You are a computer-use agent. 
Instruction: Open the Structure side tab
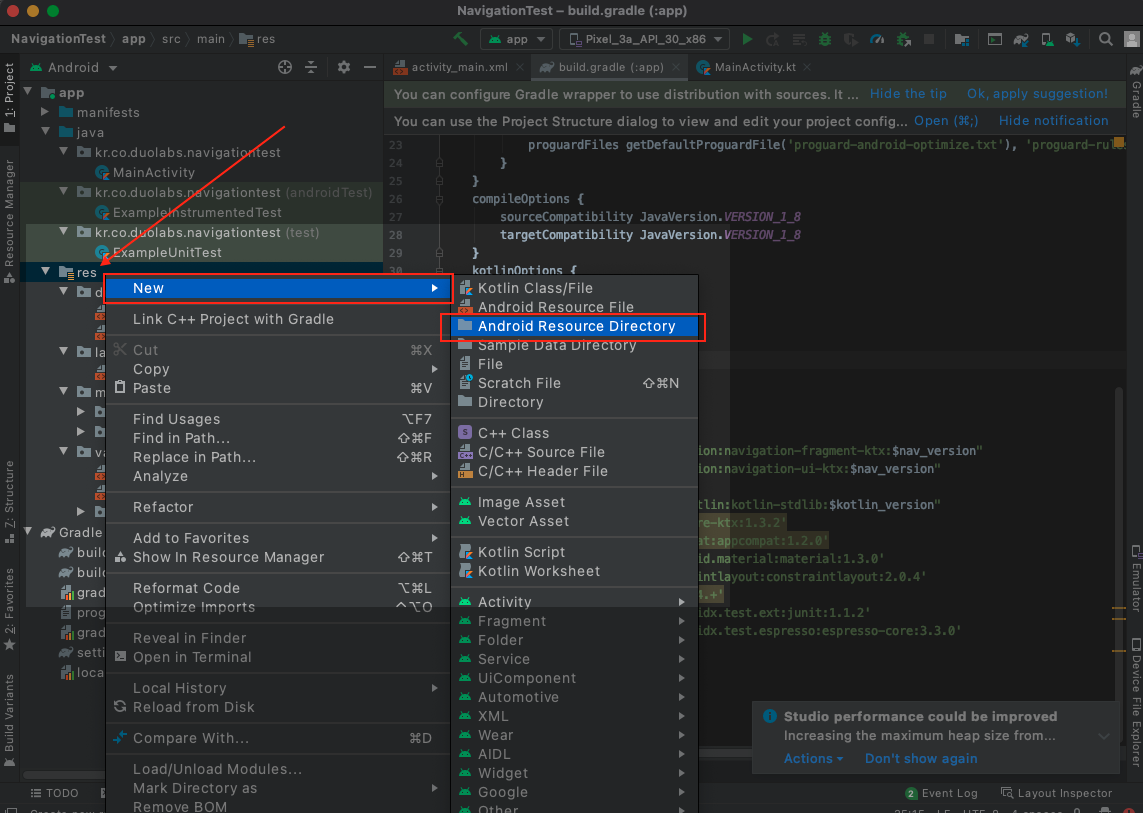pyautogui.click(x=9, y=502)
